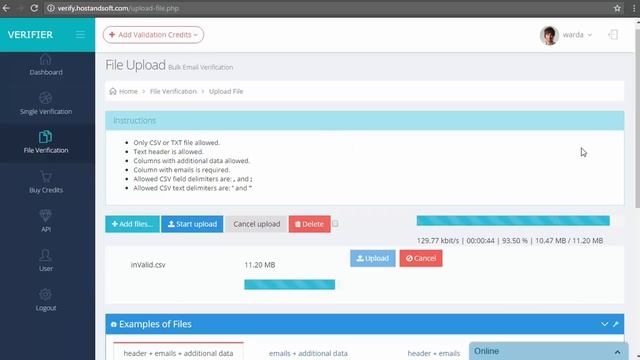
Task: Click the VERIFIER logo
Action: 30,35
